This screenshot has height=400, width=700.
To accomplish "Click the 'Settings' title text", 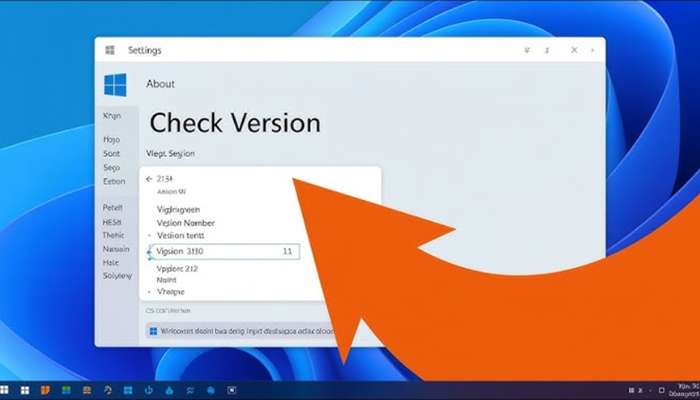I will tap(145, 50).
